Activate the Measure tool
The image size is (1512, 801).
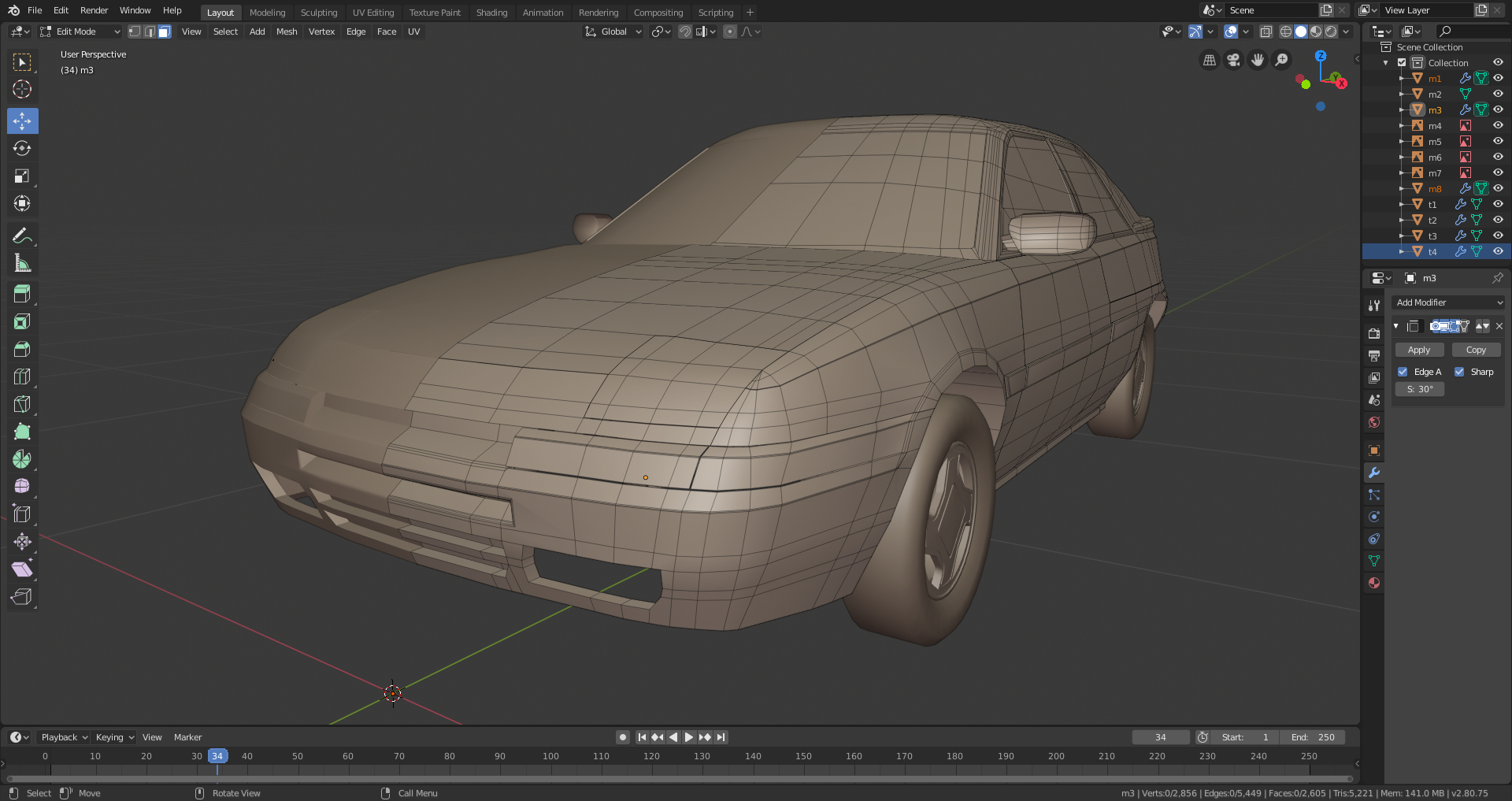coord(22,264)
